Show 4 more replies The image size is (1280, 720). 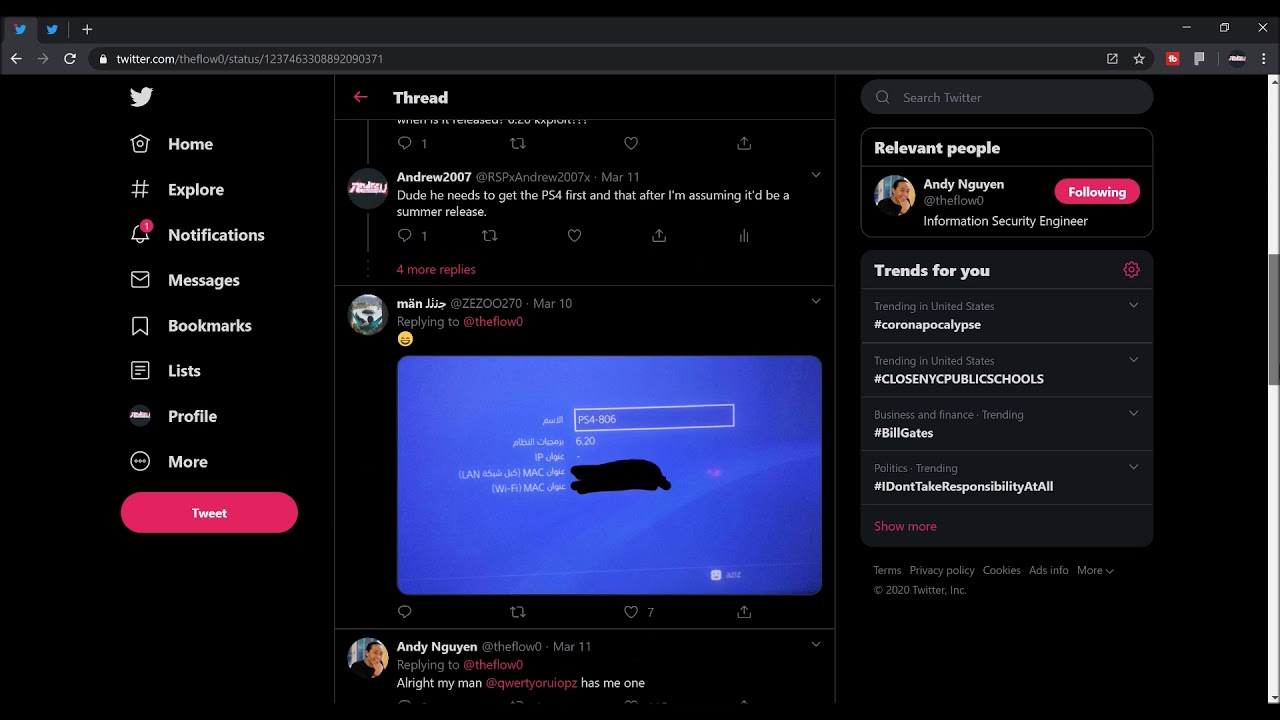436,269
